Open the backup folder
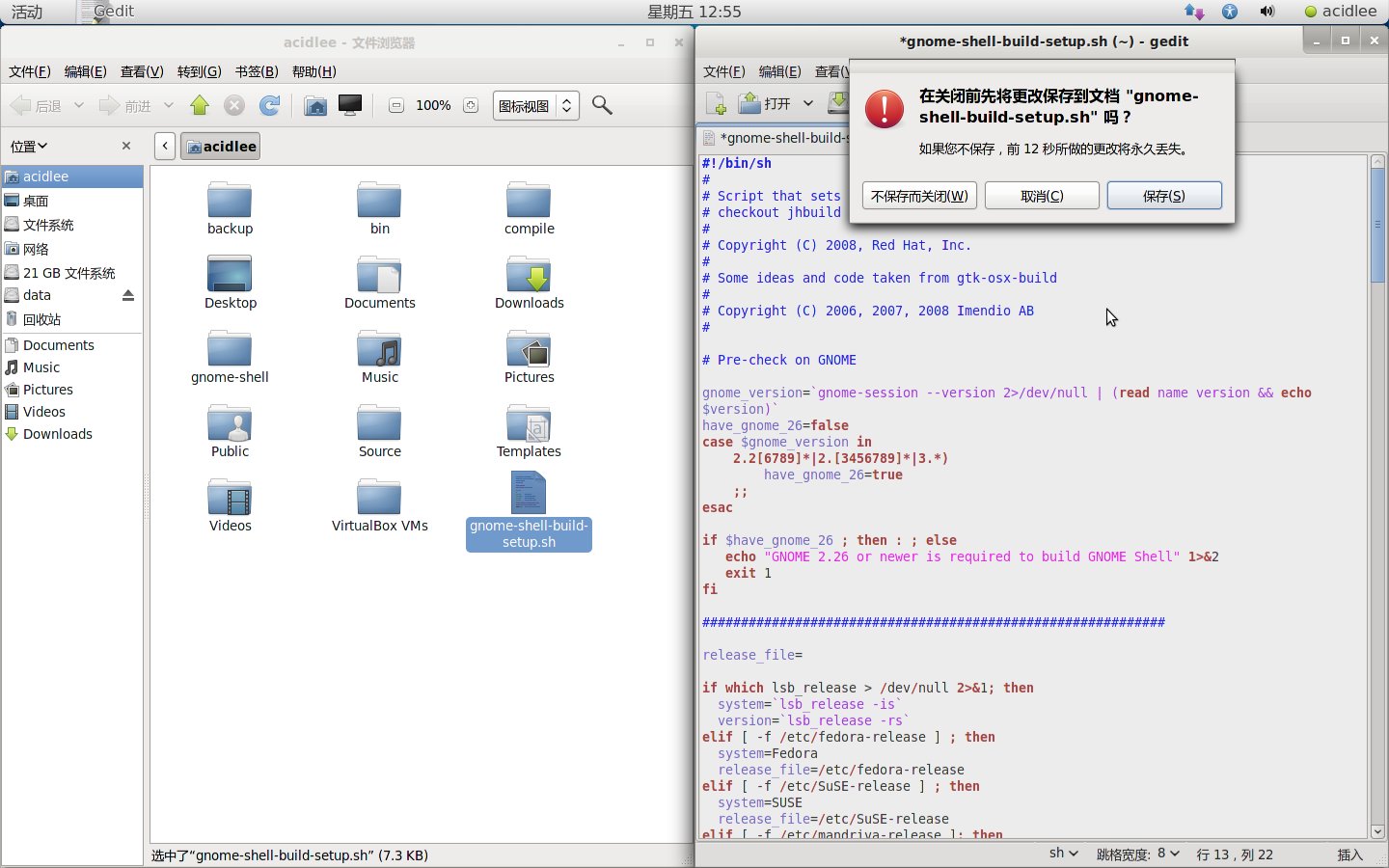Image resolution: width=1389 pixels, height=868 pixels. 230,209
